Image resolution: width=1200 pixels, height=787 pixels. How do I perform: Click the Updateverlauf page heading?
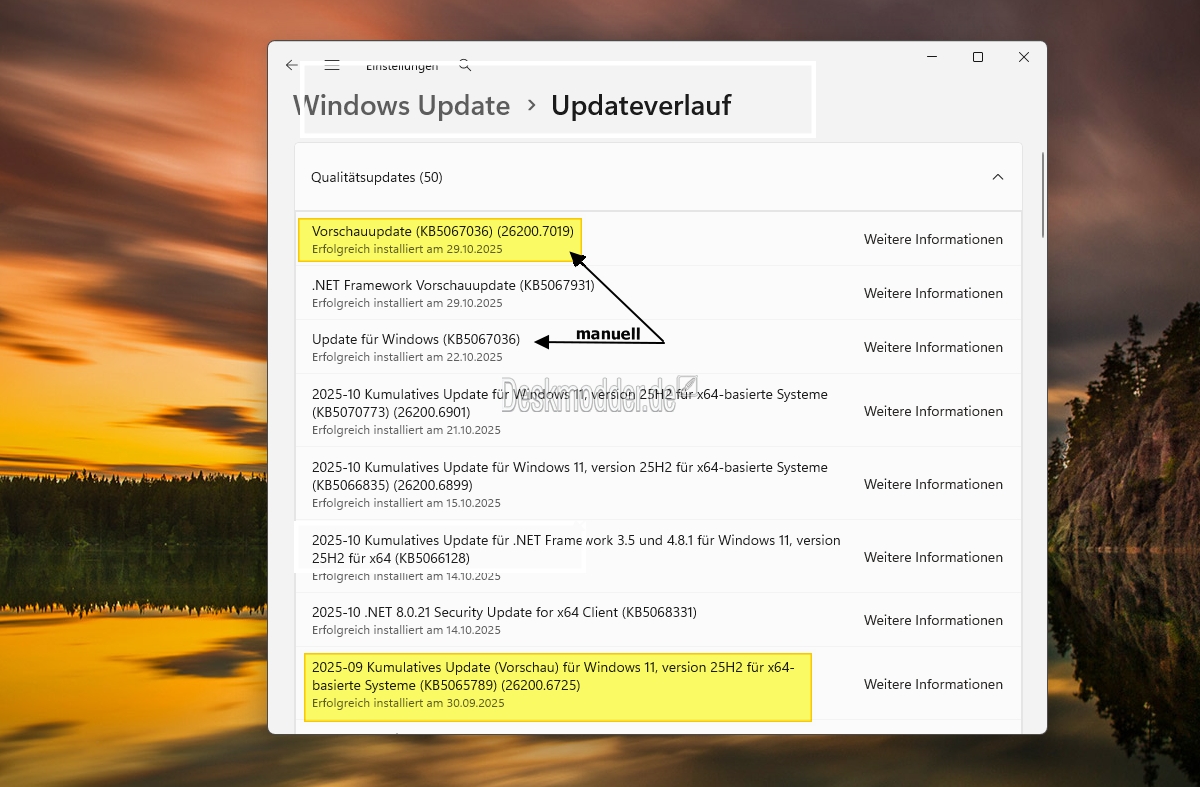(x=641, y=105)
